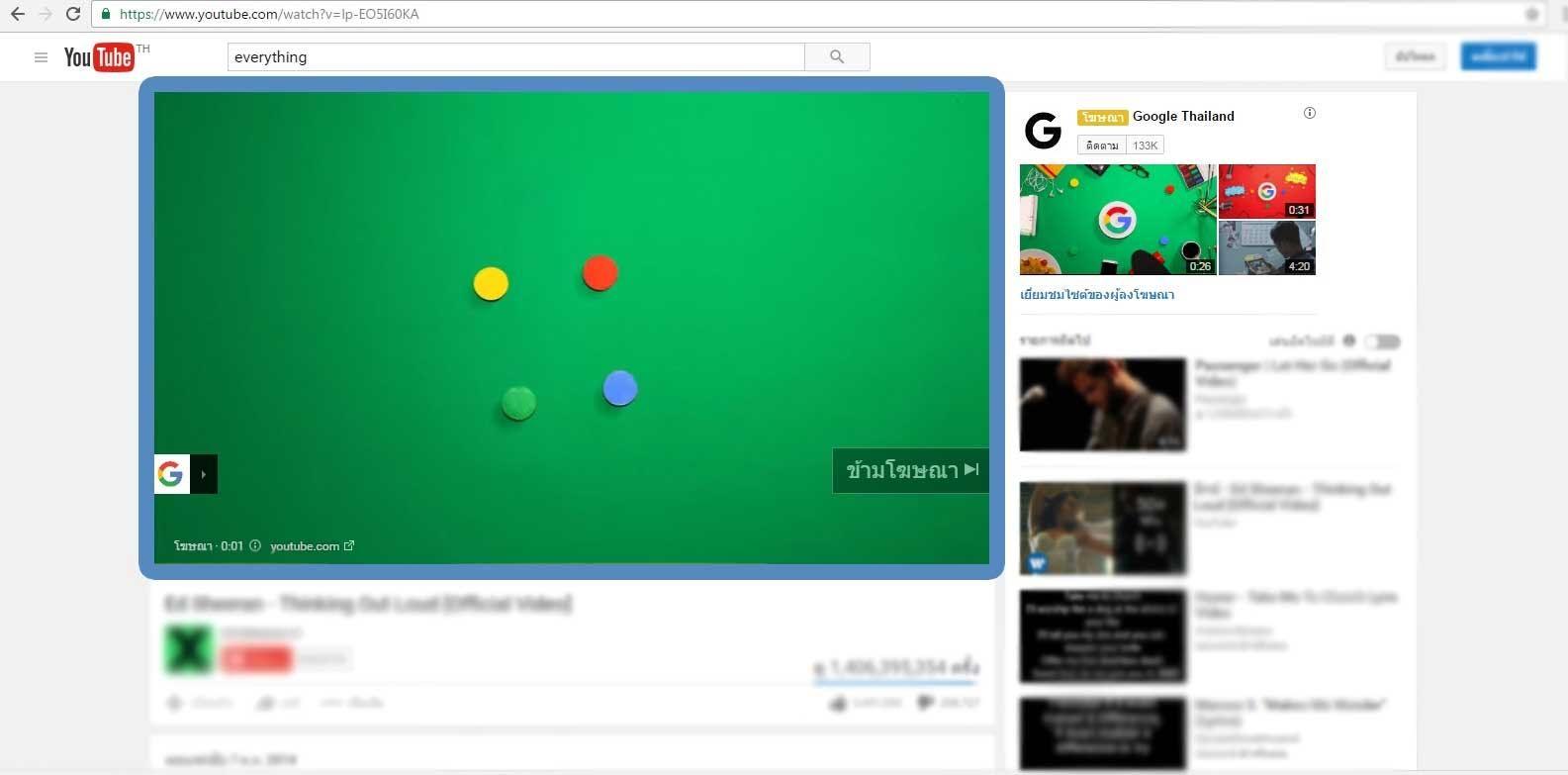Click the yellow circle in the ad video
The height and width of the screenshot is (775, 1568).
coord(491,284)
